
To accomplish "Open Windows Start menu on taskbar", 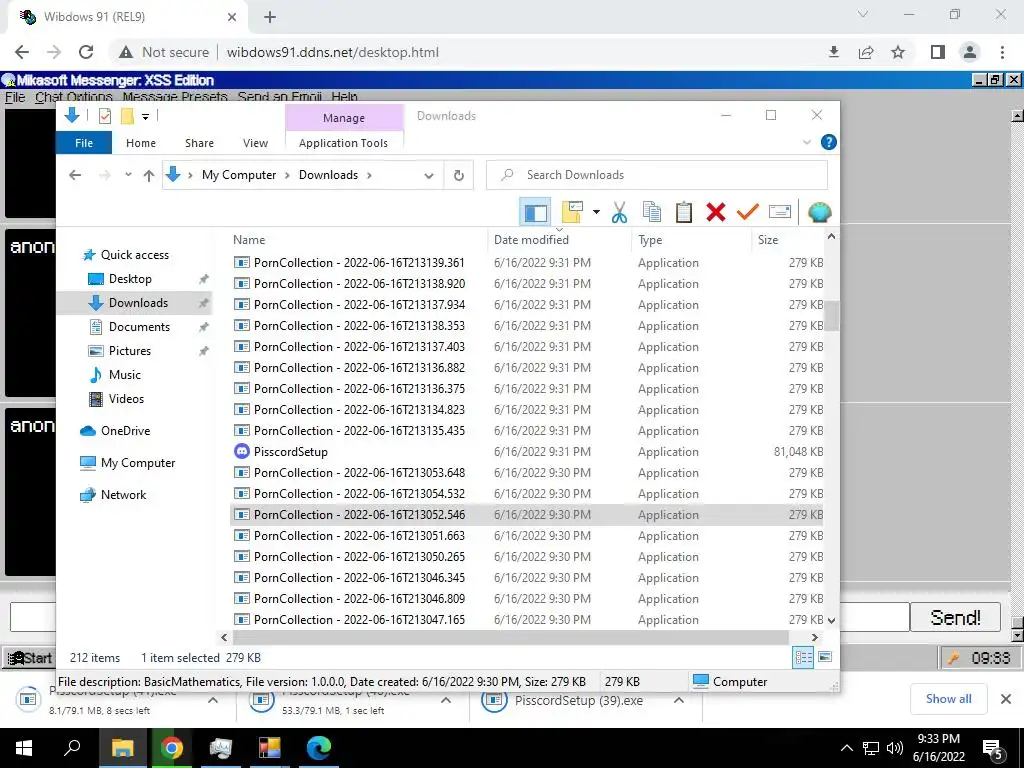I will pos(24,748).
